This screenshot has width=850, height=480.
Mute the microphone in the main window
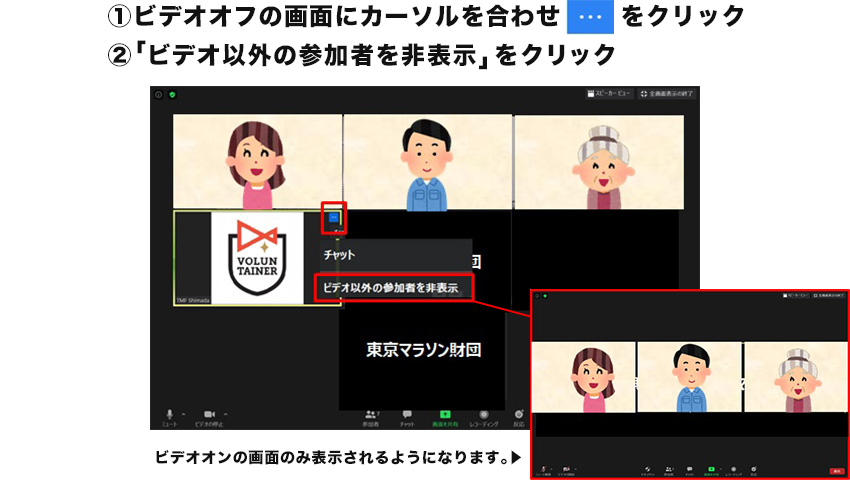(170, 415)
